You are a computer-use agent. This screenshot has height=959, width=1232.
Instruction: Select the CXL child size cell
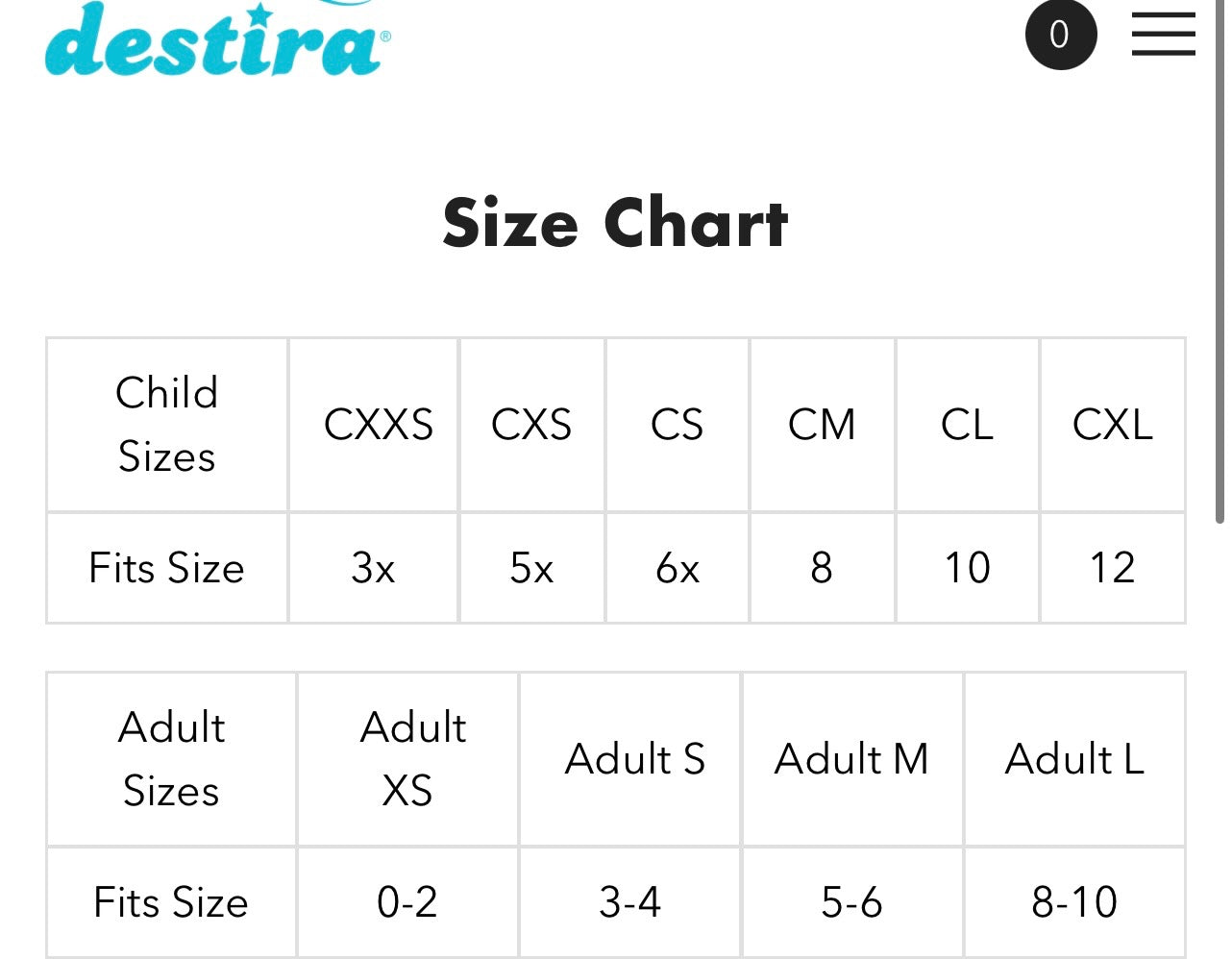1112,425
